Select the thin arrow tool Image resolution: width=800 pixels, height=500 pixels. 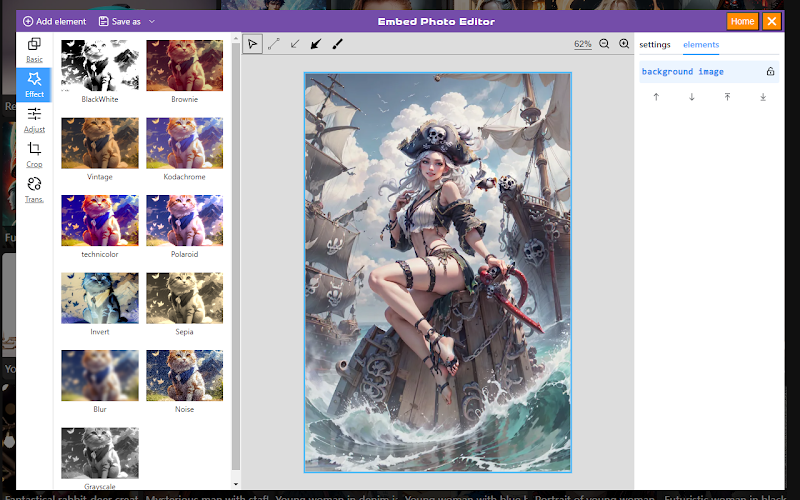click(x=295, y=44)
